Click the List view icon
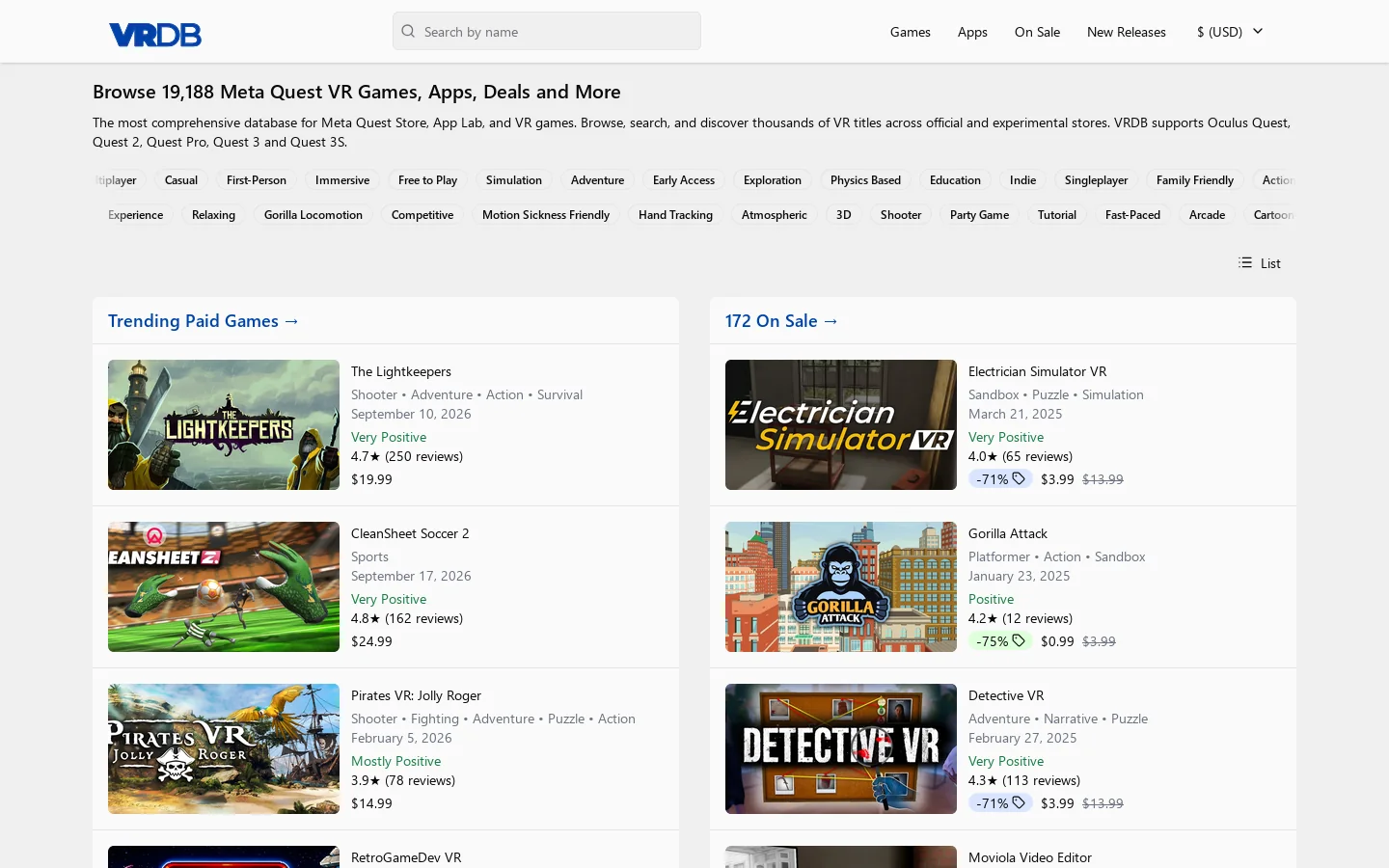The image size is (1389, 868). (1245, 262)
